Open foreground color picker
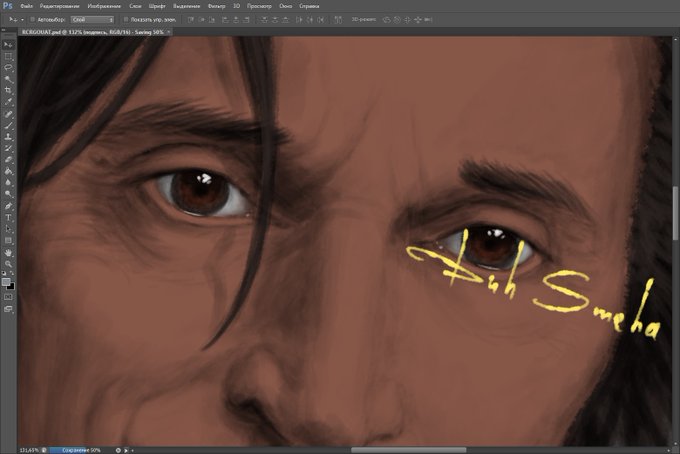 coord(6,282)
